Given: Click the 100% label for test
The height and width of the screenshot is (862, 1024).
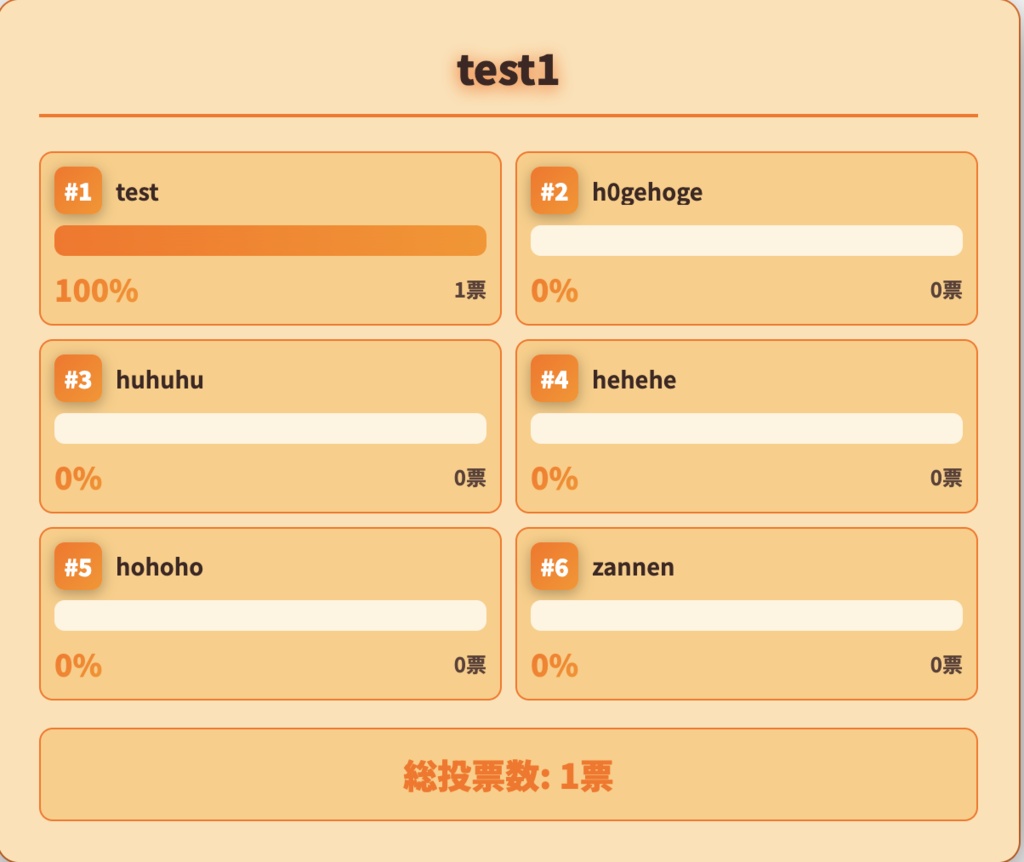Looking at the screenshot, I should pos(96,291).
